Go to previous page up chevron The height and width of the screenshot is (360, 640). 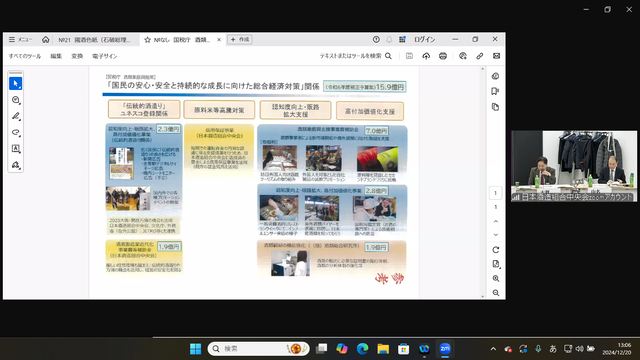(x=496, y=221)
